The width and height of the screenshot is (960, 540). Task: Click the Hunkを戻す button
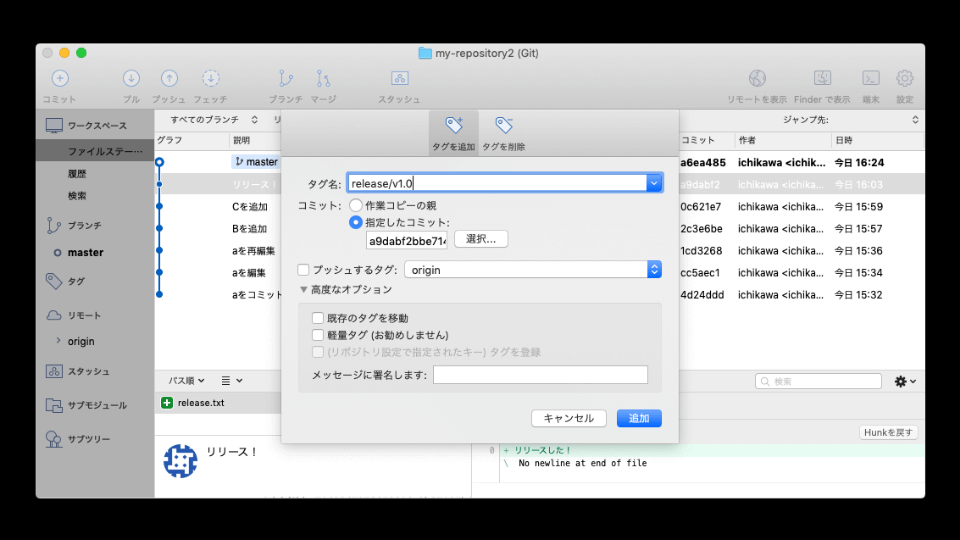tap(888, 432)
